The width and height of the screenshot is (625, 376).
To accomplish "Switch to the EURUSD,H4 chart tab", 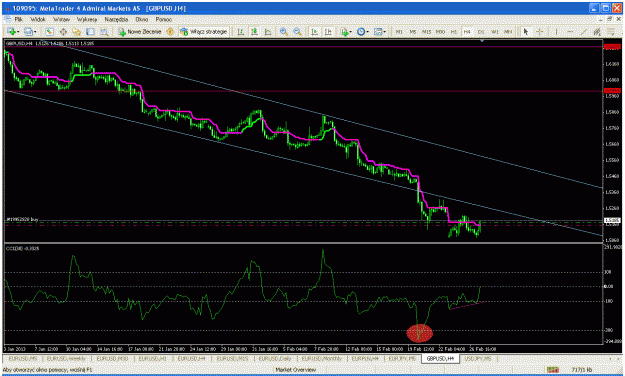I will [192, 359].
